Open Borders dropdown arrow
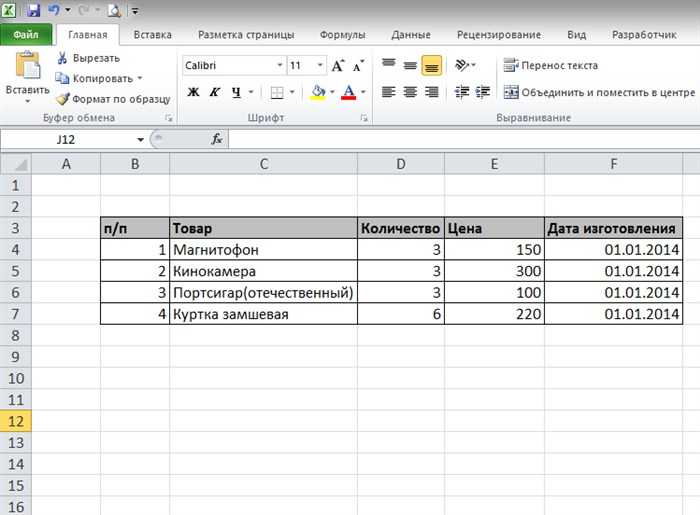This screenshot has height=515, width=700. (x=292, y=92)
